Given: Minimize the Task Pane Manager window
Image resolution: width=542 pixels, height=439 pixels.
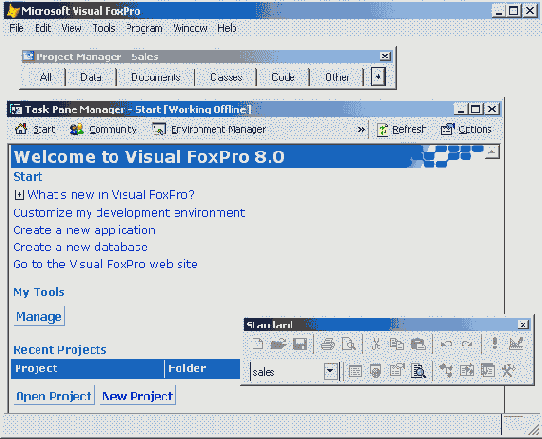Looking at the screenshot, I should [x=461, y=109].
